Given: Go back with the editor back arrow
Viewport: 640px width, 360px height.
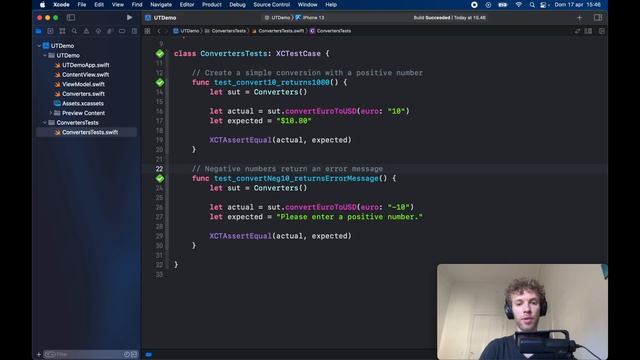Looking at the screenshot, I should (159, 31).
